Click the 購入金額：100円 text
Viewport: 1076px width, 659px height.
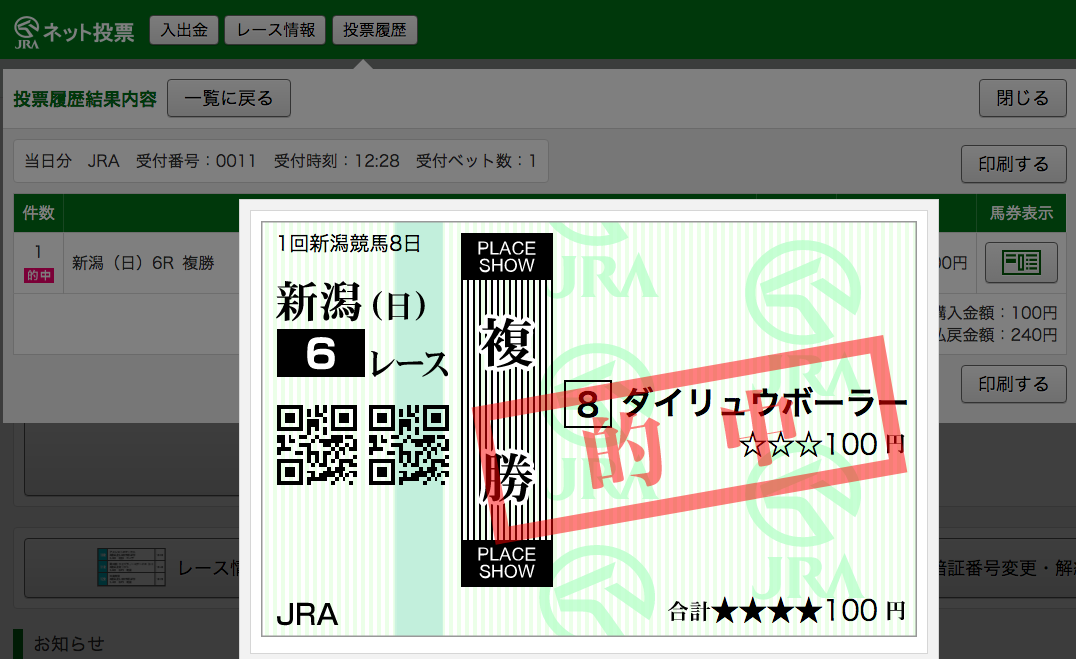tap(998, 313)
